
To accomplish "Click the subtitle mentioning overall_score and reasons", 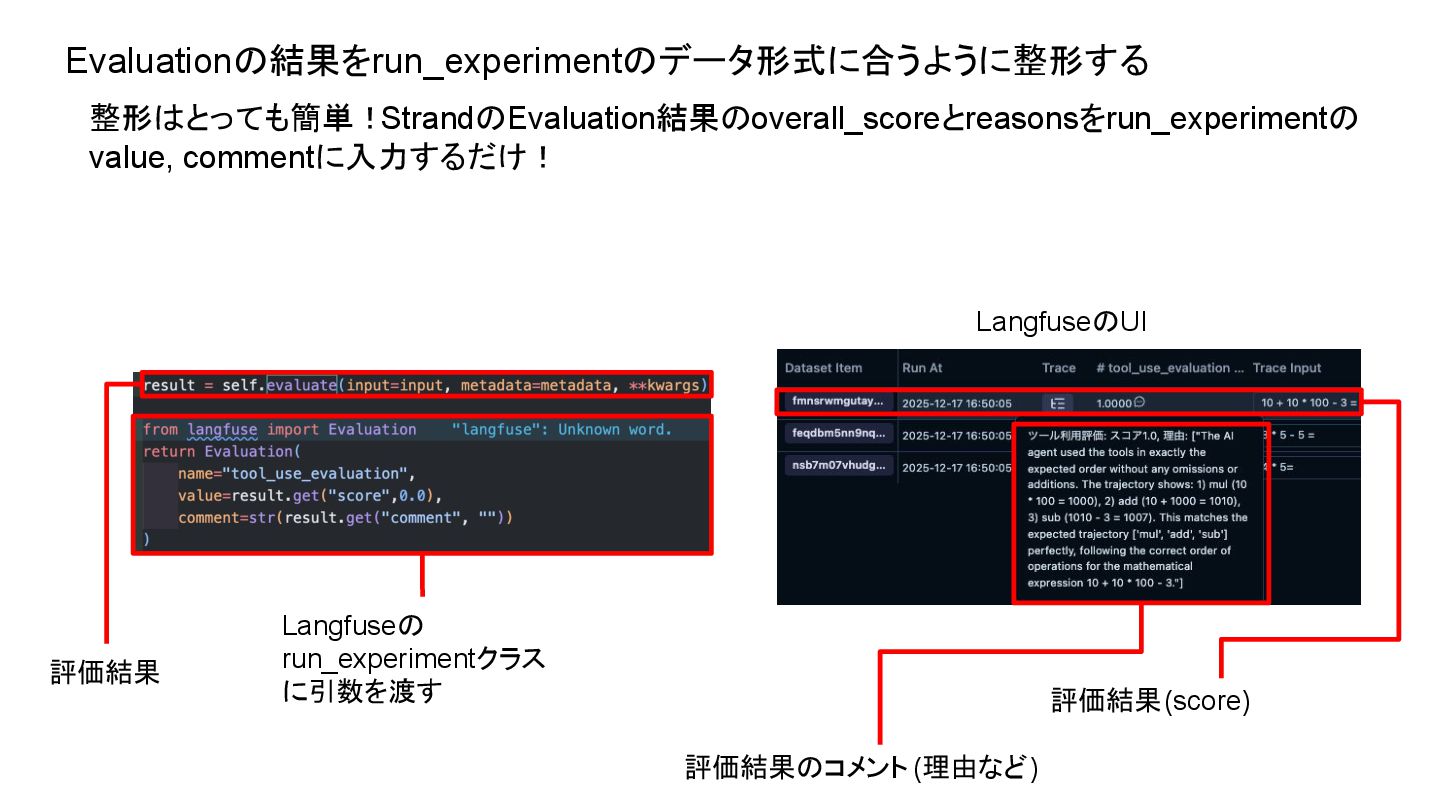I will [724, 139].
